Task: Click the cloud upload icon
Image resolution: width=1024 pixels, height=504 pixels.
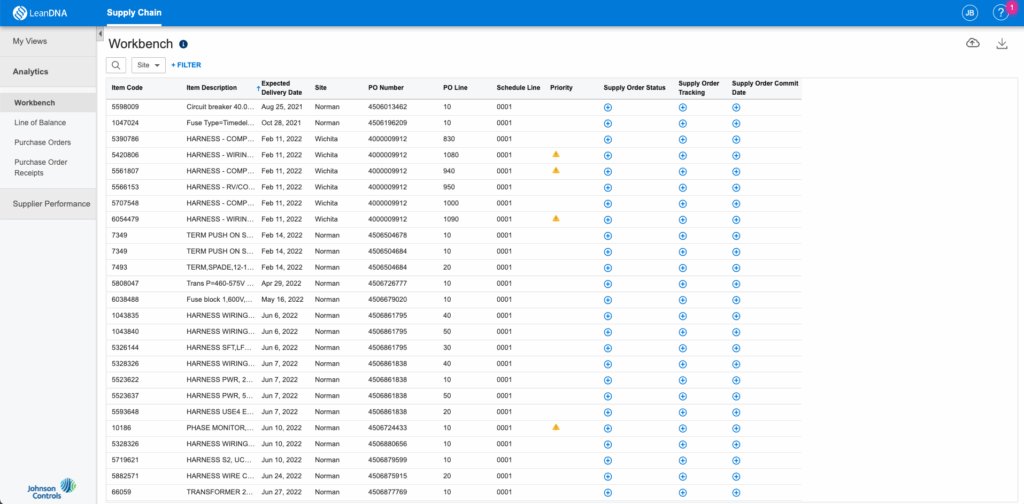Action: tap(972, 43)
